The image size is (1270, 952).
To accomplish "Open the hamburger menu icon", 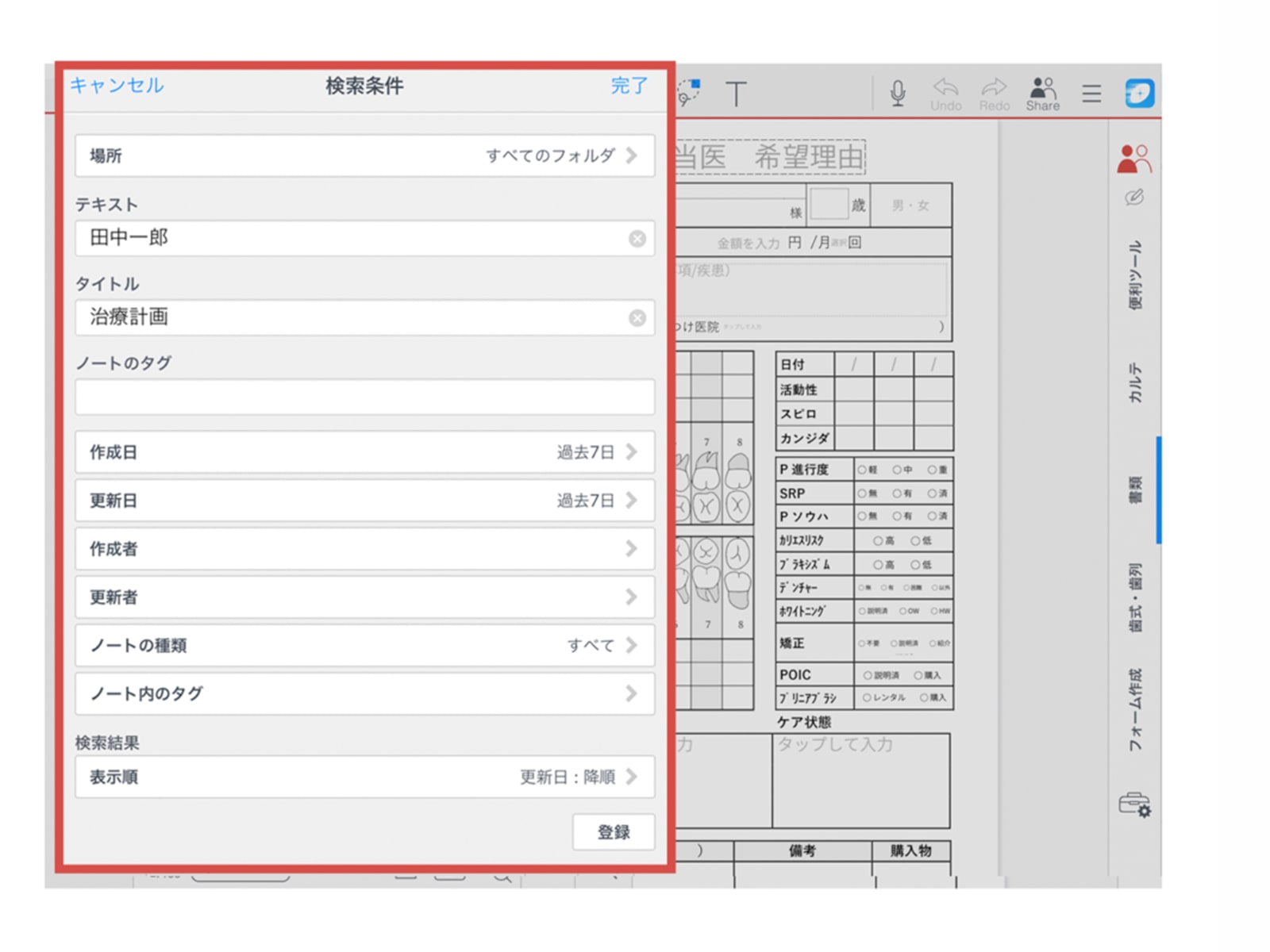I will pyautogui.click(x=1091, y=94).
